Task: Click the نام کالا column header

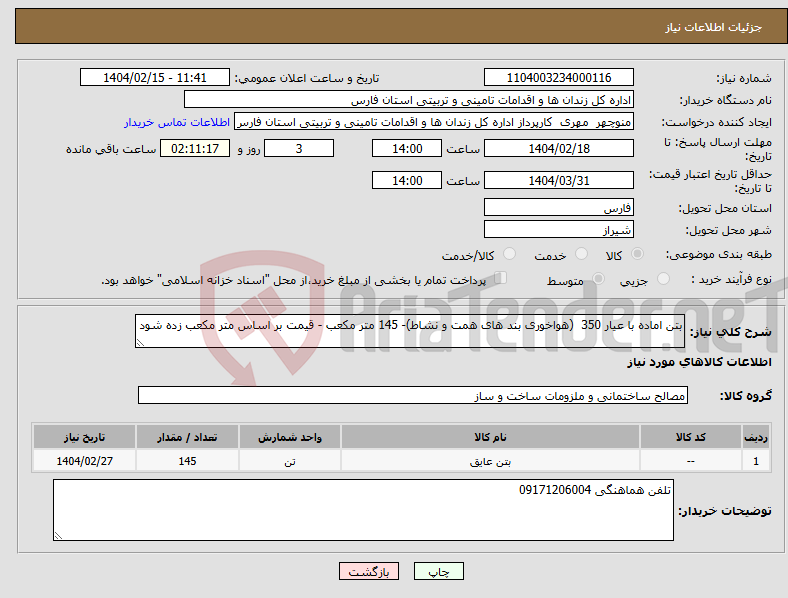Action: [x=490, y=437]
